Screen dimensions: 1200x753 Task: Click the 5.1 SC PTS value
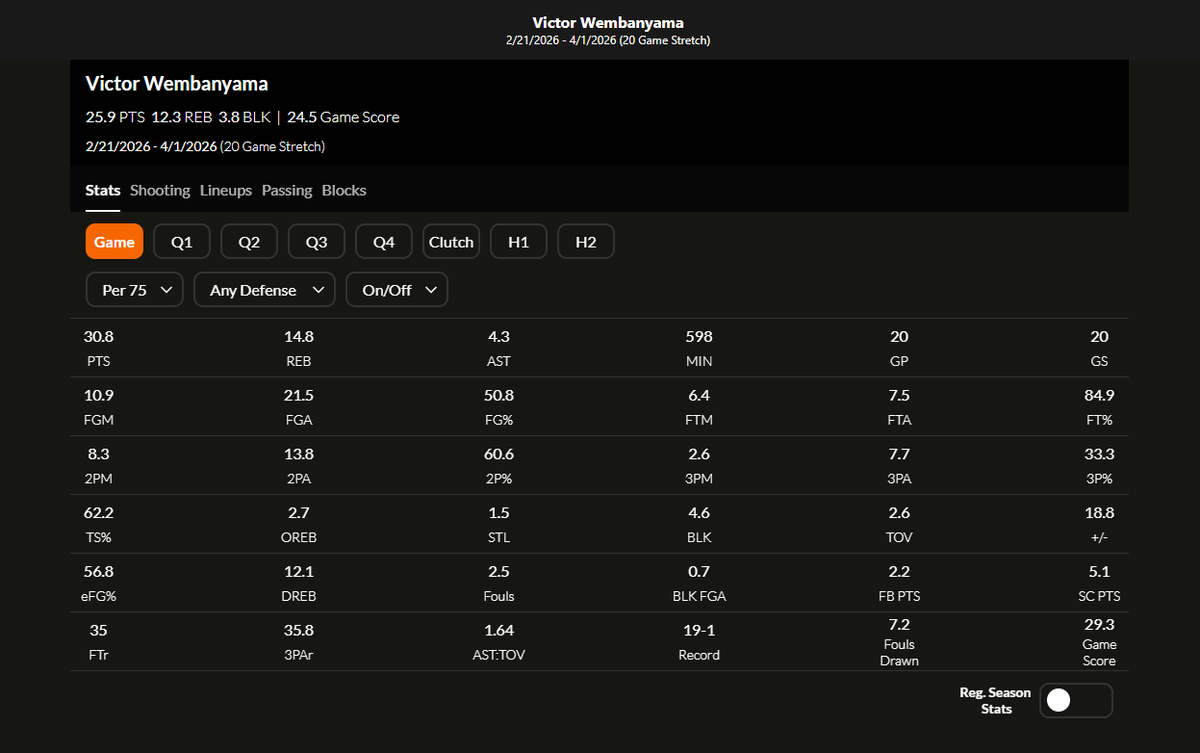pyautogui.click(x=1099, y=572)
